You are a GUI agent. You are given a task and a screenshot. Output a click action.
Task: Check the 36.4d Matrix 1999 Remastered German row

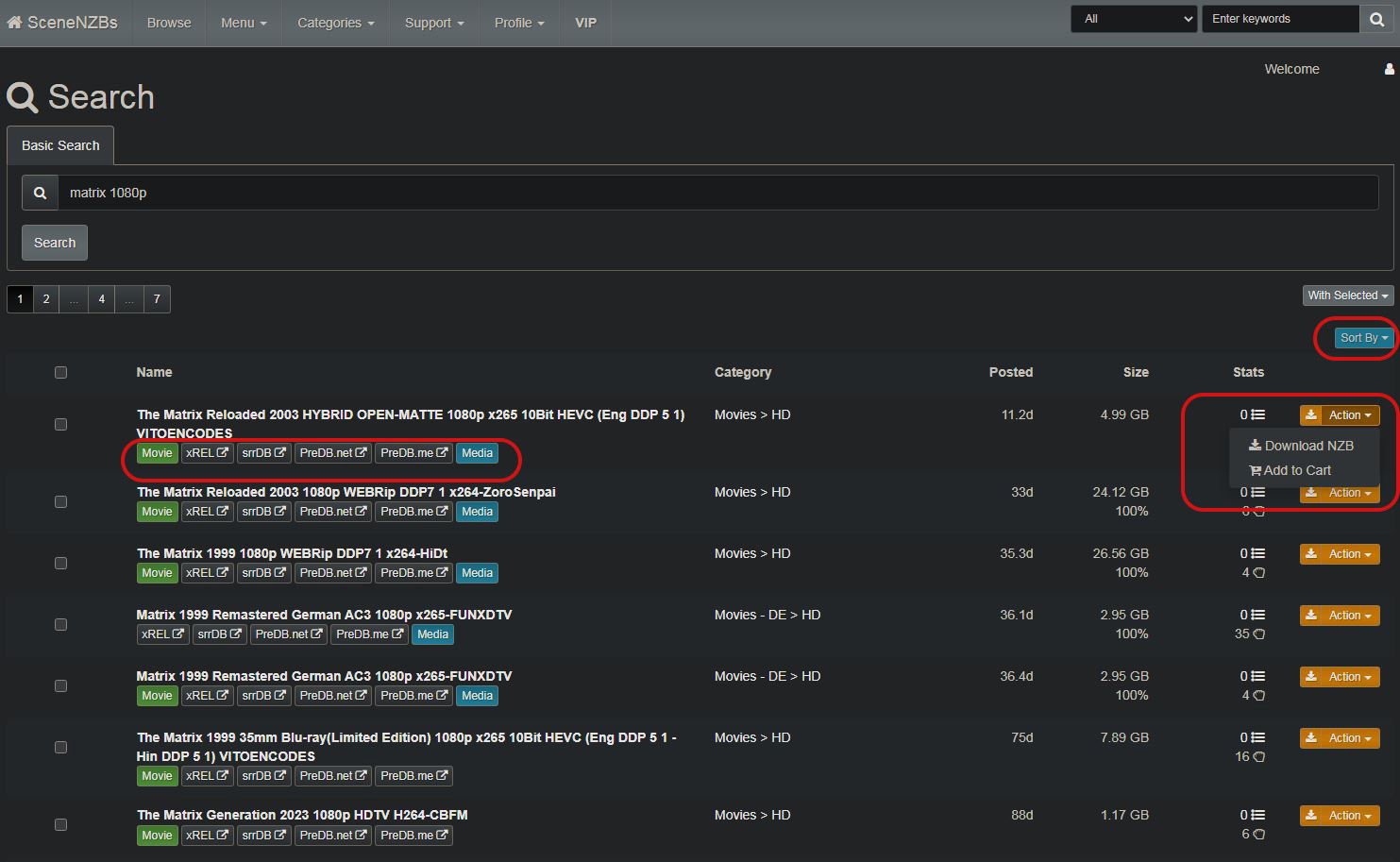pos(61,686)
